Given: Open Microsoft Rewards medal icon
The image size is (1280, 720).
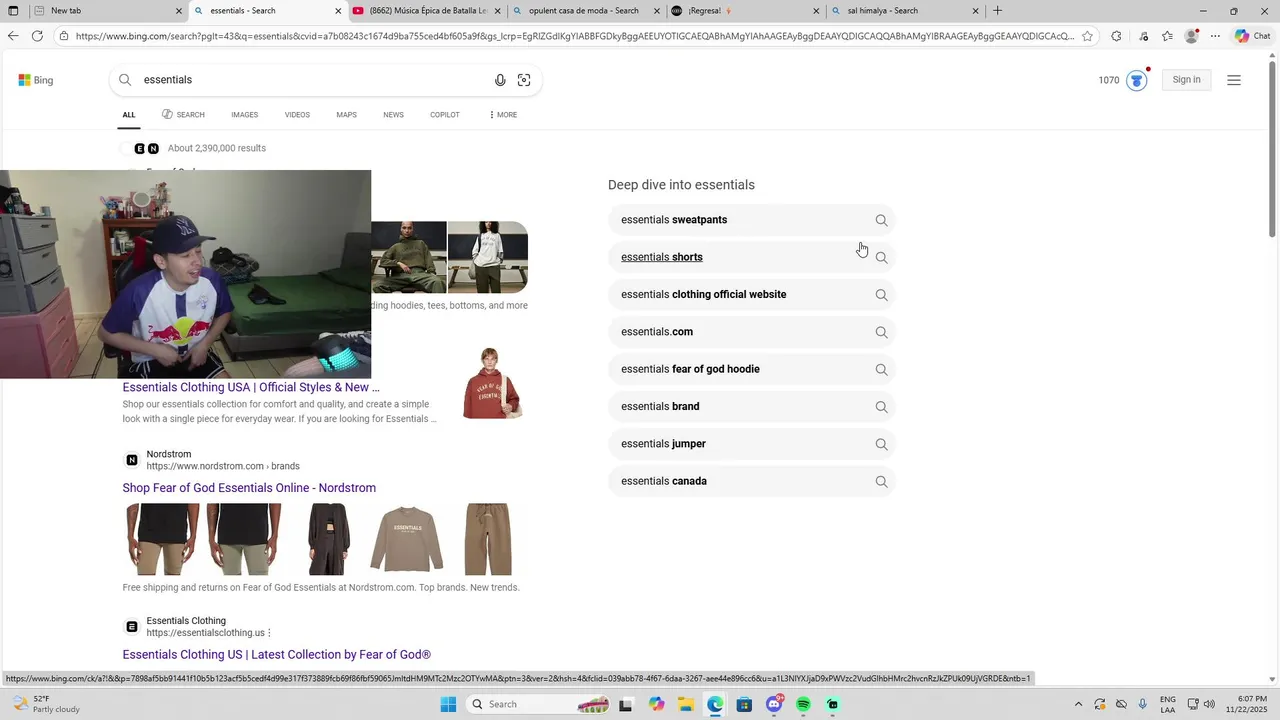Looking at the screenshot, I should (1136, 81).
